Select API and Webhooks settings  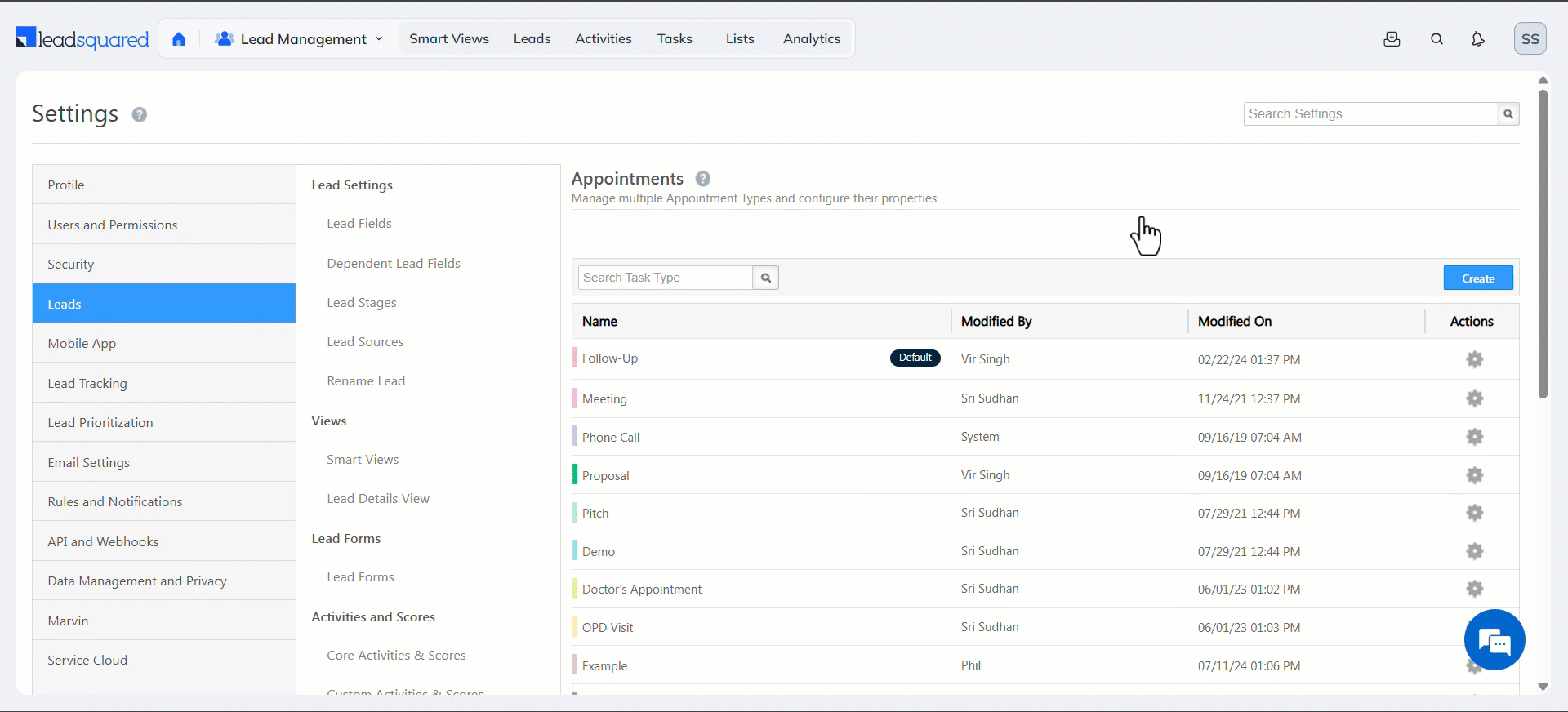[x=164, y=541]
